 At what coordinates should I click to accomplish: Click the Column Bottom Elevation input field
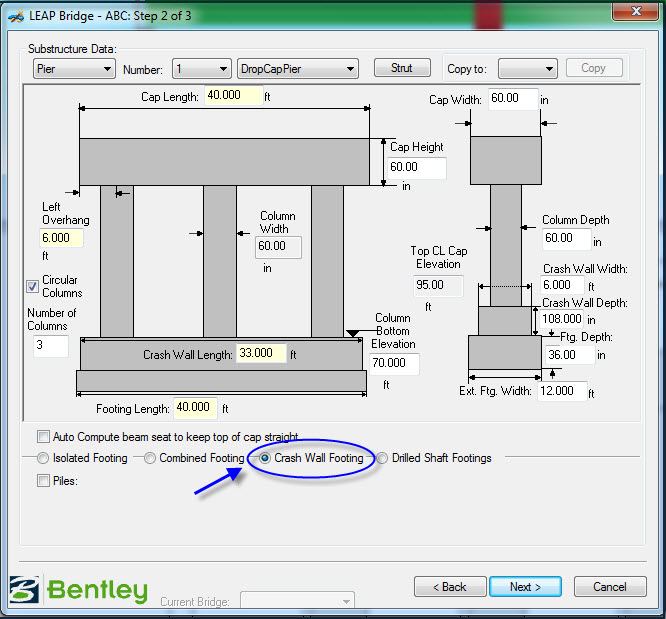click(x=394, y=363)
